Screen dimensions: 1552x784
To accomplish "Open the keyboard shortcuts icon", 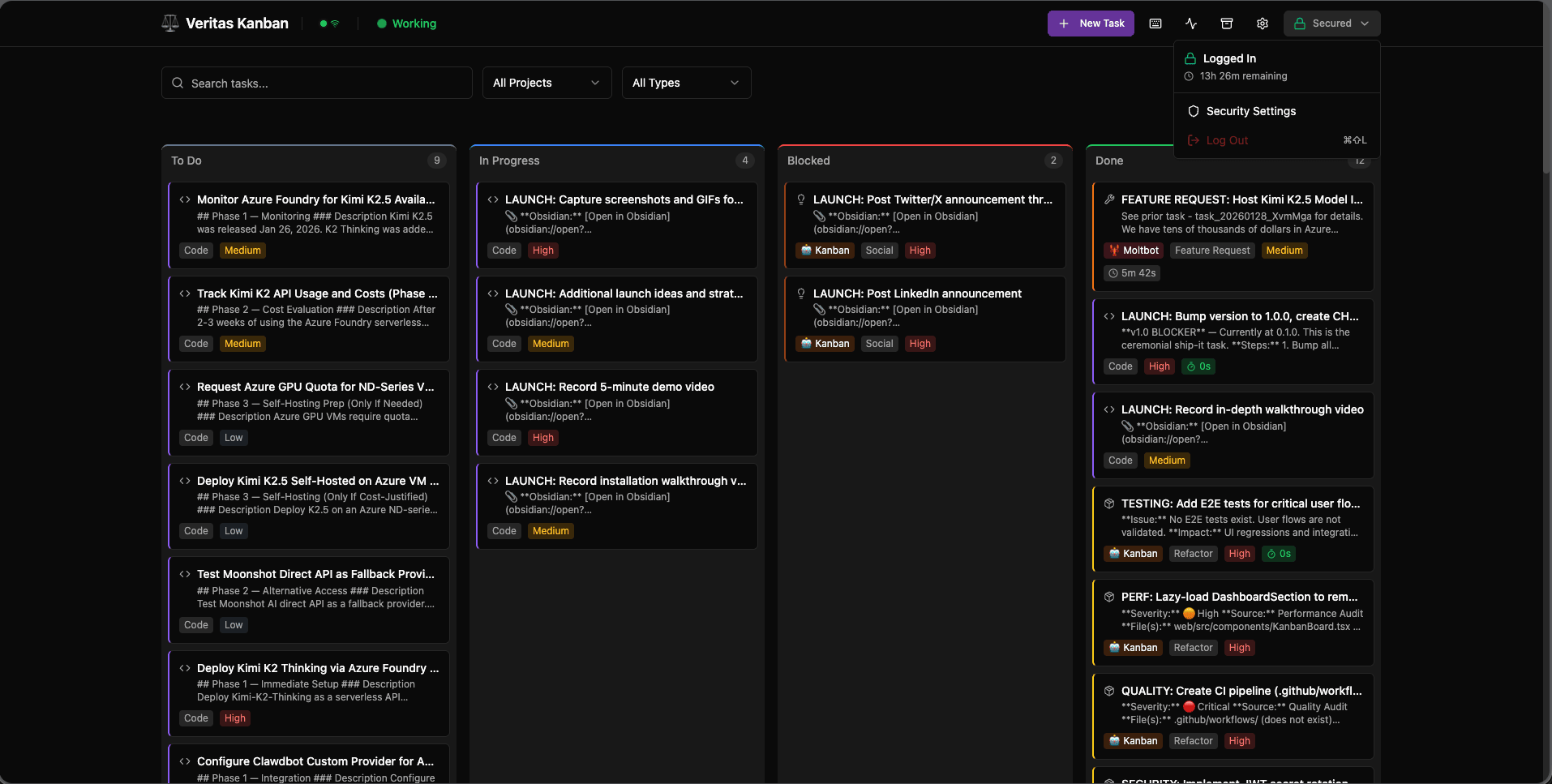I will (x=1155, y=24).
